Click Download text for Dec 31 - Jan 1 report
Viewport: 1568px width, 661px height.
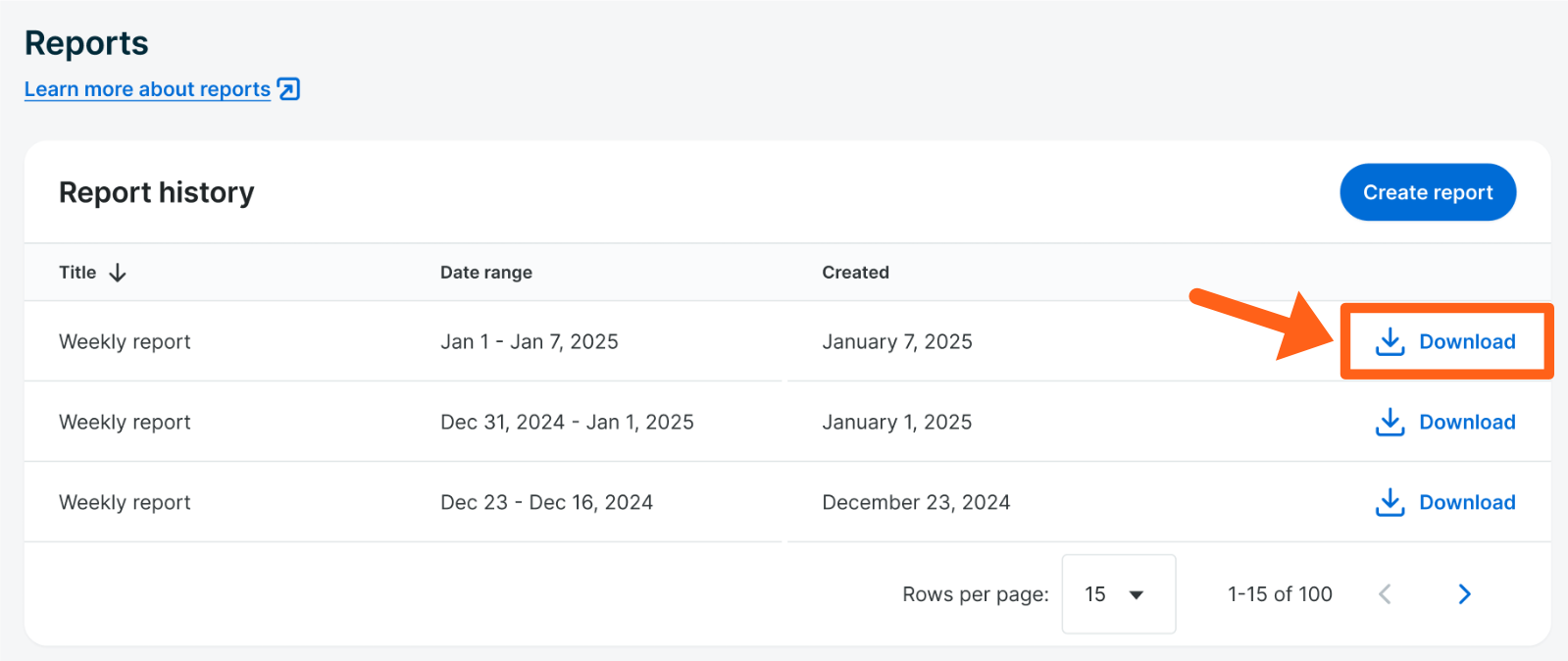click(x=1467, y=422)
